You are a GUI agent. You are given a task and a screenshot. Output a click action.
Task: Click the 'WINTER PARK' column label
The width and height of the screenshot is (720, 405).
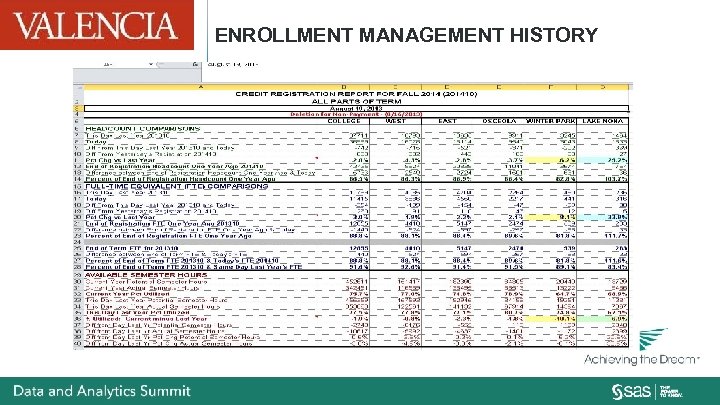(x=550, y=121)
